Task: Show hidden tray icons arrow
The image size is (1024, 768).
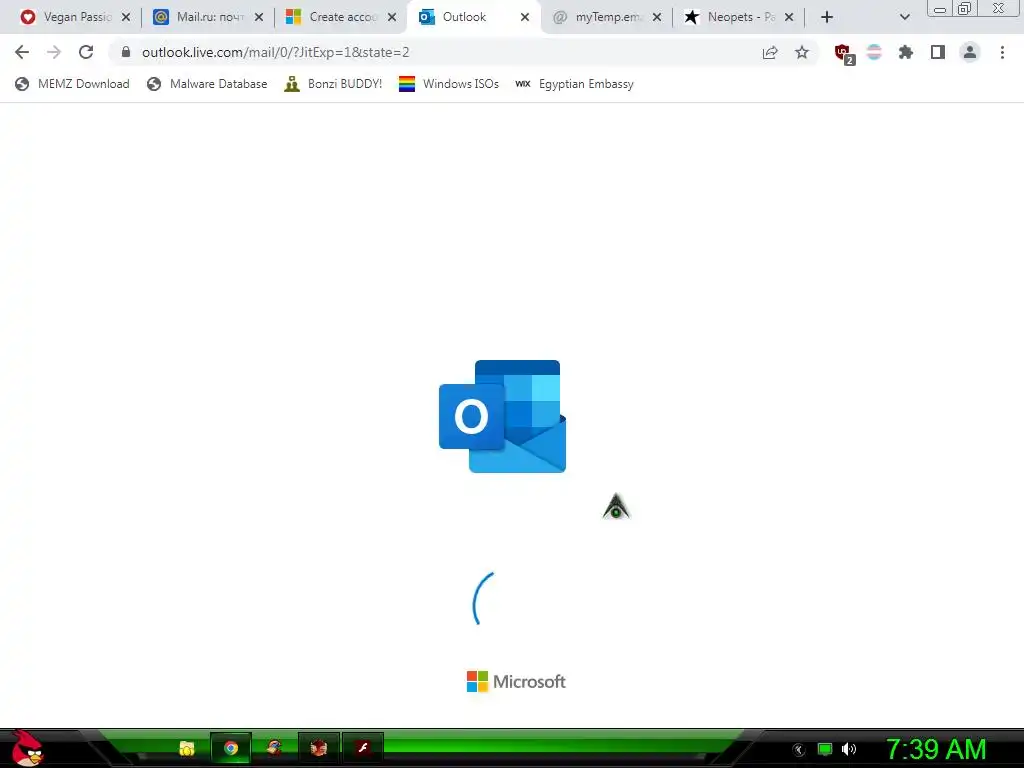Action: pos(798,750)
